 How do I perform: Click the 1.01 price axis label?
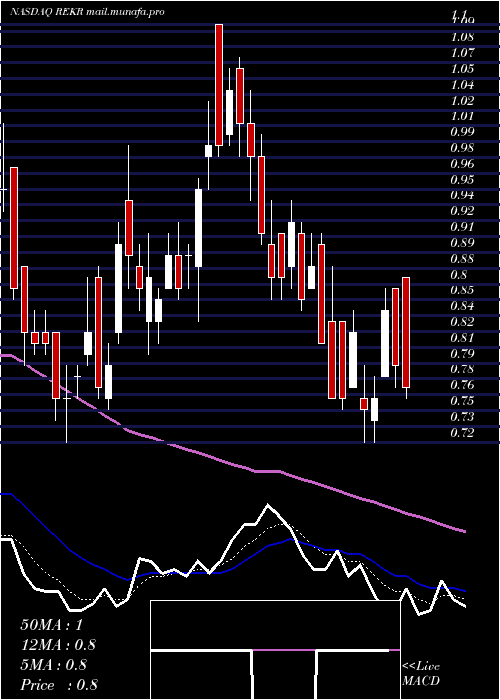point(462,116)
